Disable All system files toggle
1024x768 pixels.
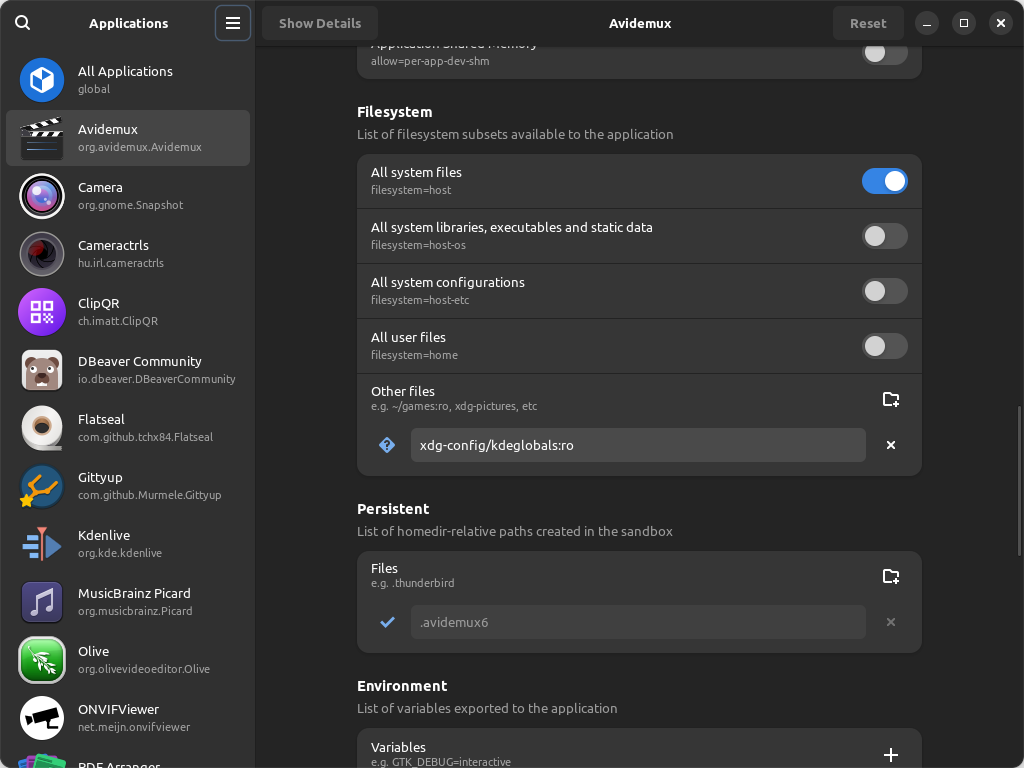pyautogui.click(x=884, y=181)
